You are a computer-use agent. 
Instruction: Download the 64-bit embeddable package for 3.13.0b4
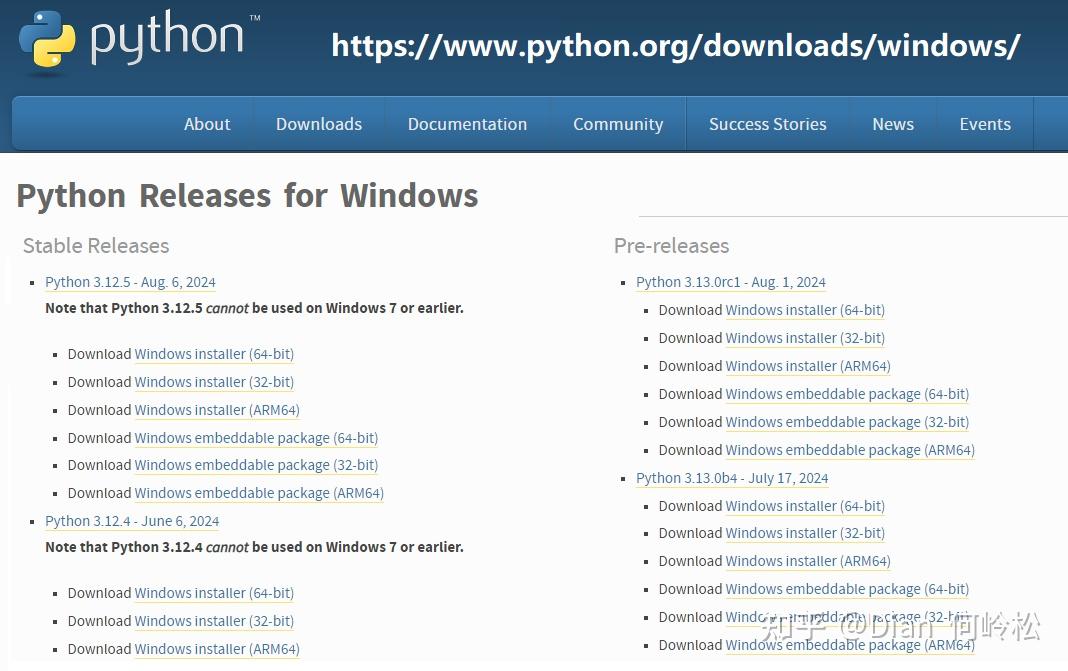[x=847, y=589]
